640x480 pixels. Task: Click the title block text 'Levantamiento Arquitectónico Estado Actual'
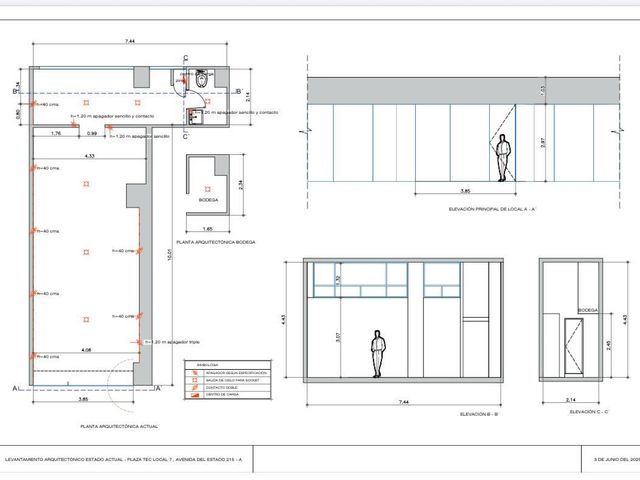(64, 459)
